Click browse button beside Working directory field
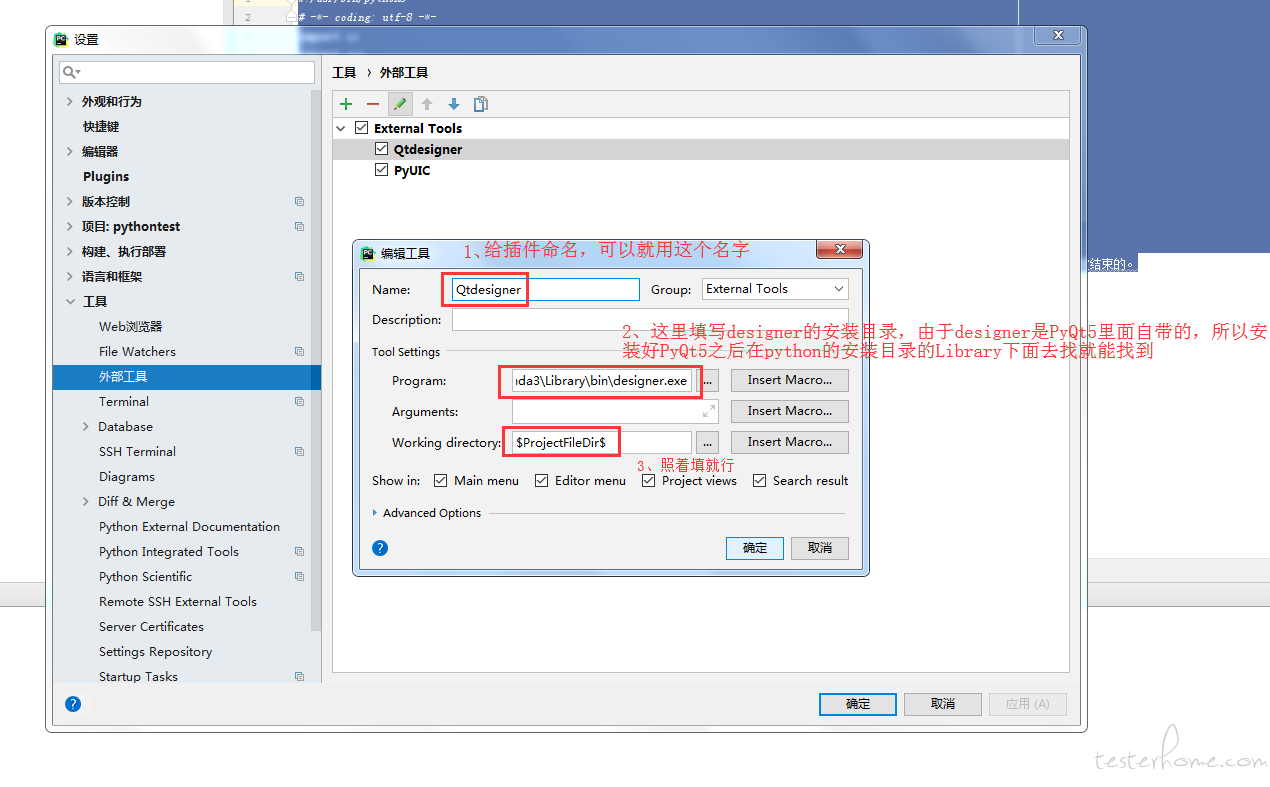This screenshot has height=787, width=1270. click(x=707, y=442)
